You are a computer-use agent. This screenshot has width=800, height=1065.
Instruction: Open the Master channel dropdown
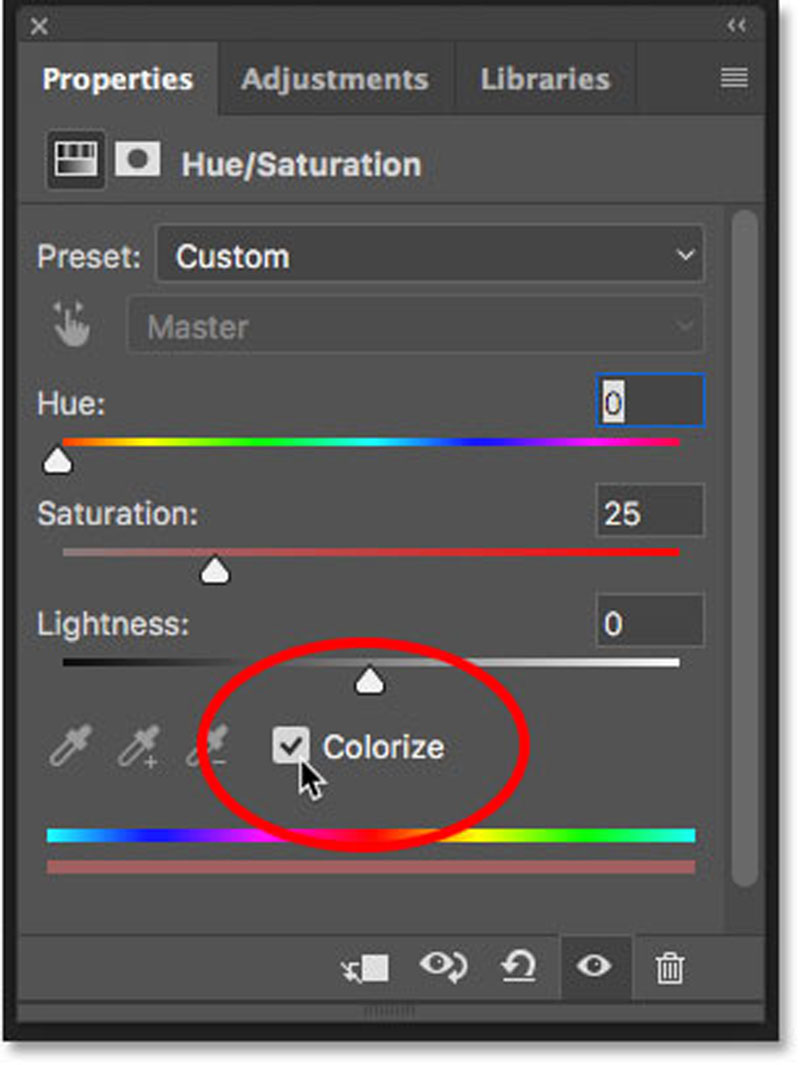pos(415,326)
